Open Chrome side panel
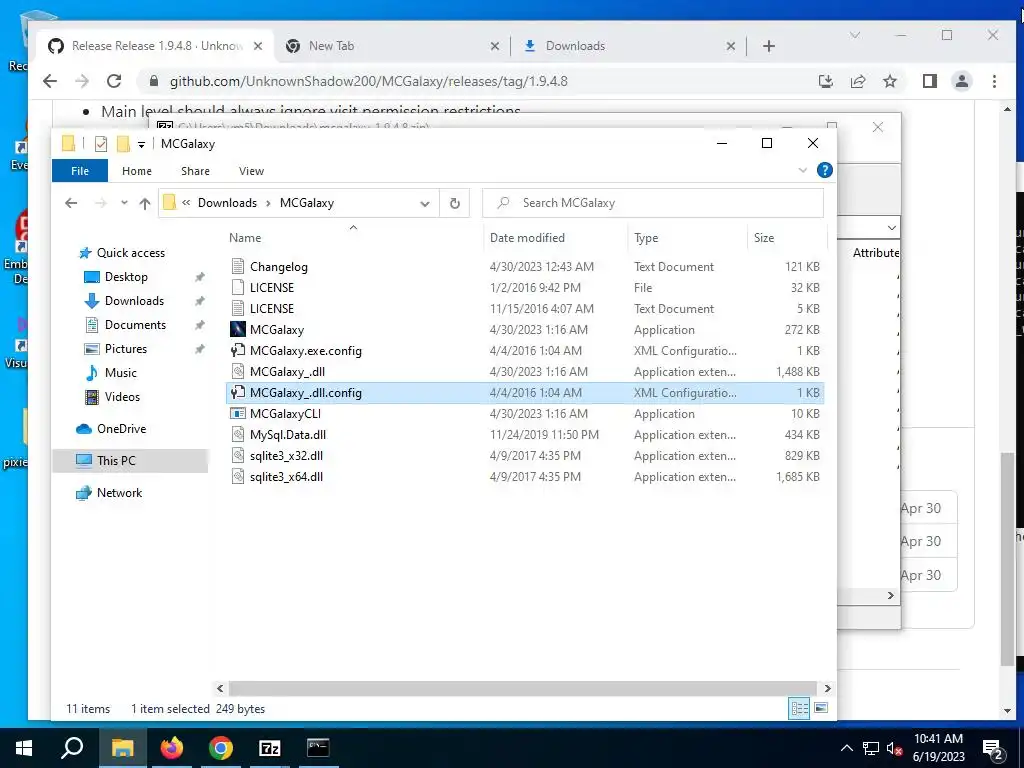This screenshot has width=1024, height=768. click(x=929, y=81)
